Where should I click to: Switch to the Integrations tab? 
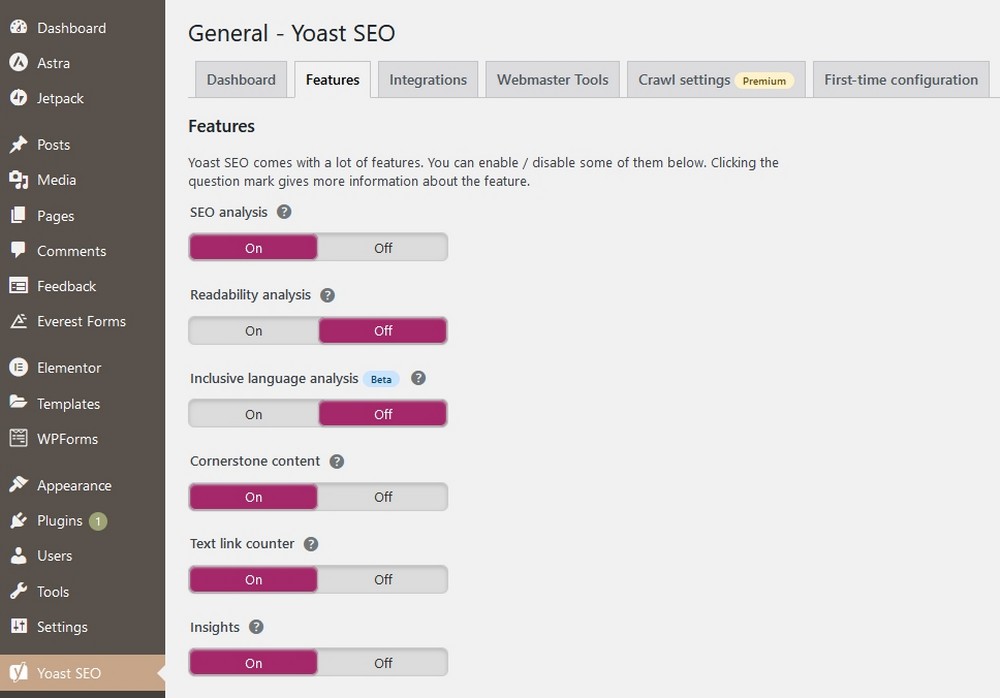[x=428, y=80]
